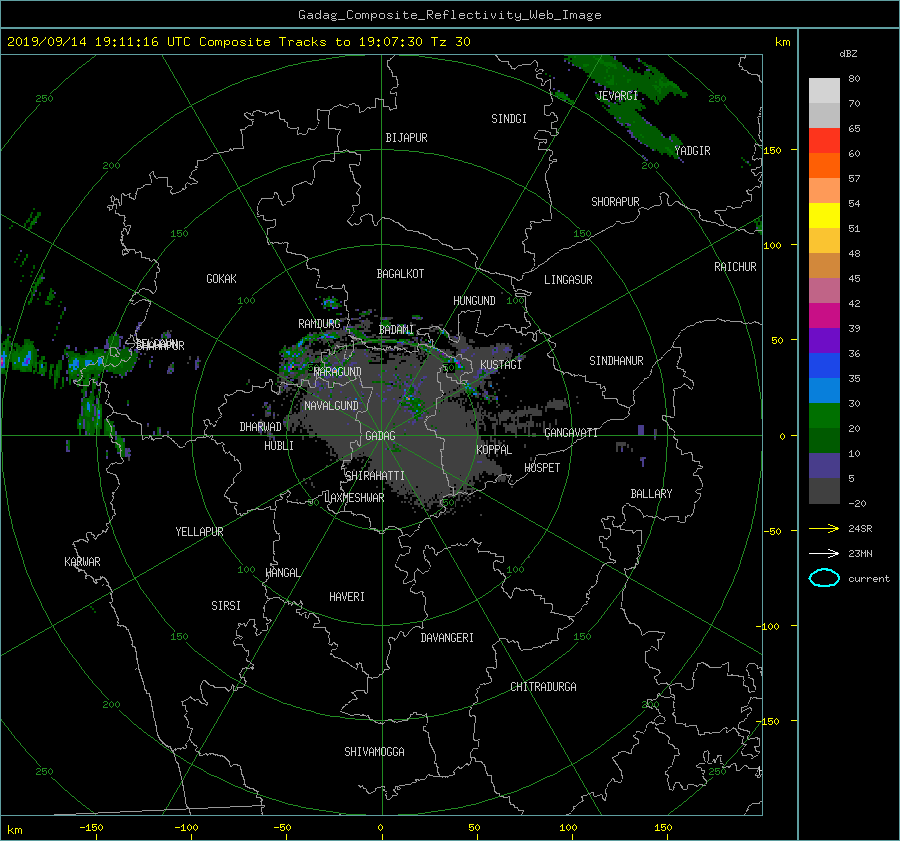Select the YELLAPUR city label

pos(199,532)
